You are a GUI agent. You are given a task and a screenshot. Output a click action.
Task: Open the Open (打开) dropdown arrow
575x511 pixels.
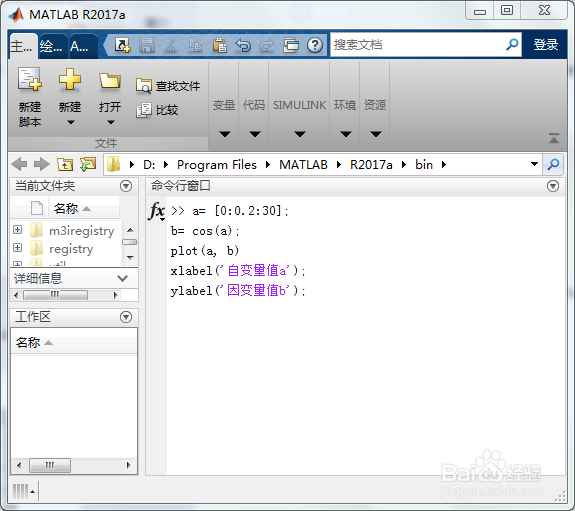coord(110,122)
